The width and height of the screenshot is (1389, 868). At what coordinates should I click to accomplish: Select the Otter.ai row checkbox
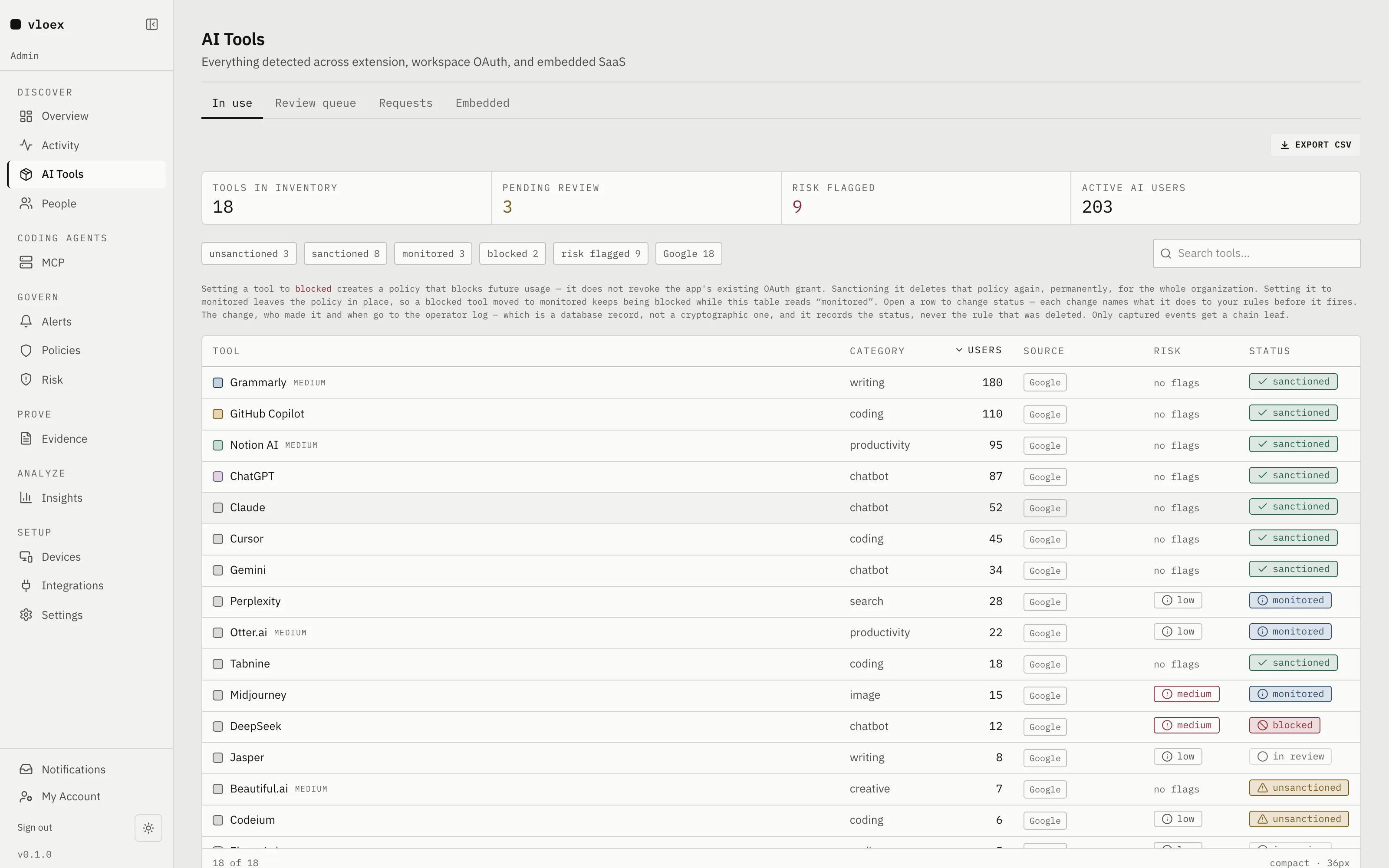(x=218, y=633)
